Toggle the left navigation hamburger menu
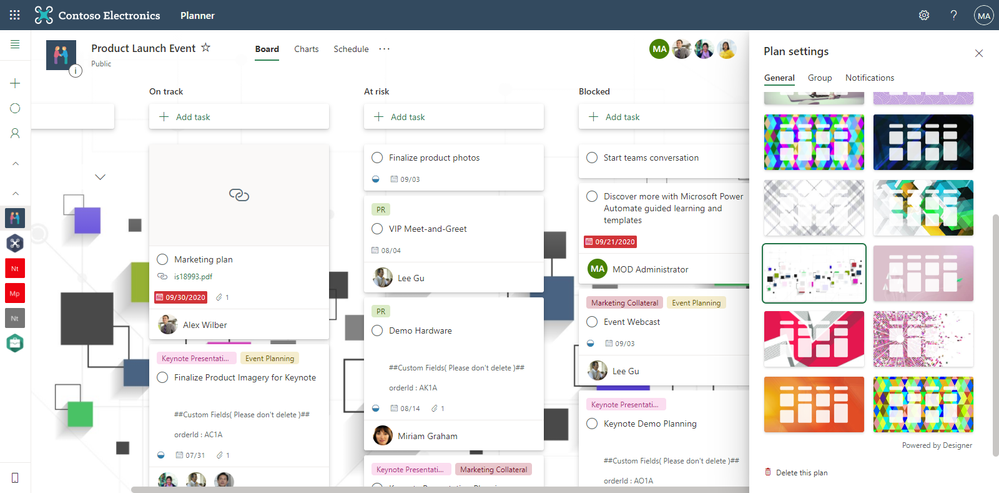Viewport: 999px width, 493px height. click(15, 45)
